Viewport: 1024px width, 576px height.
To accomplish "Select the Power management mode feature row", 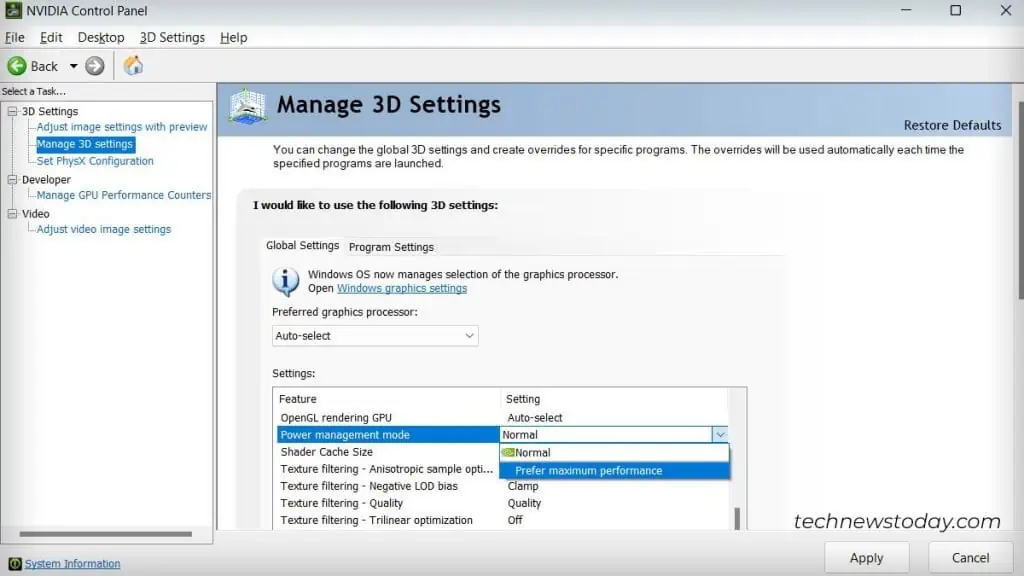I will pyautogui.click(x=389, y=434).
